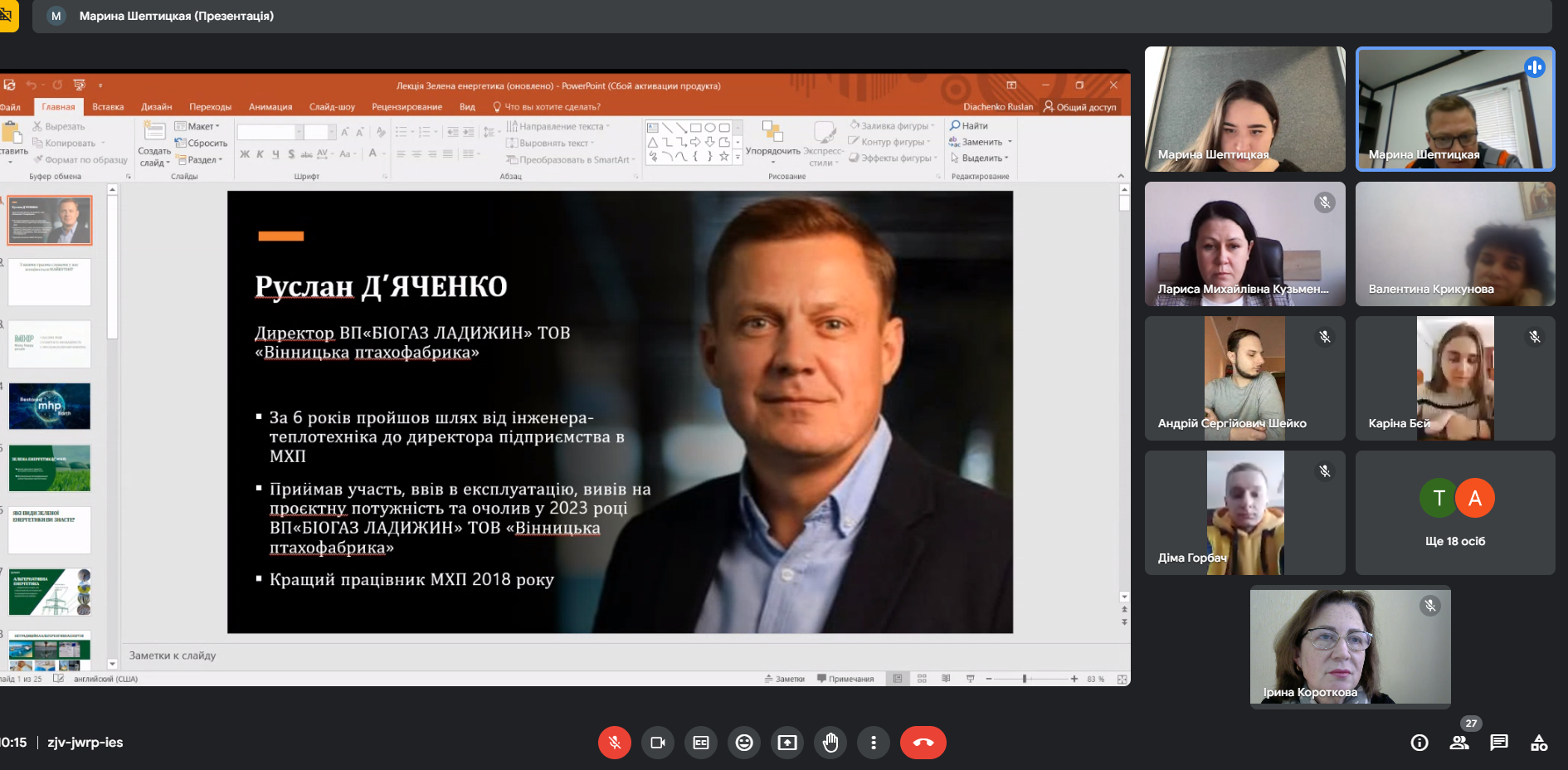Toggle Заметки notes in status bar
The height and width of the screenshot is (770, 1568).
pyautogui.click(x=785, y=679)
